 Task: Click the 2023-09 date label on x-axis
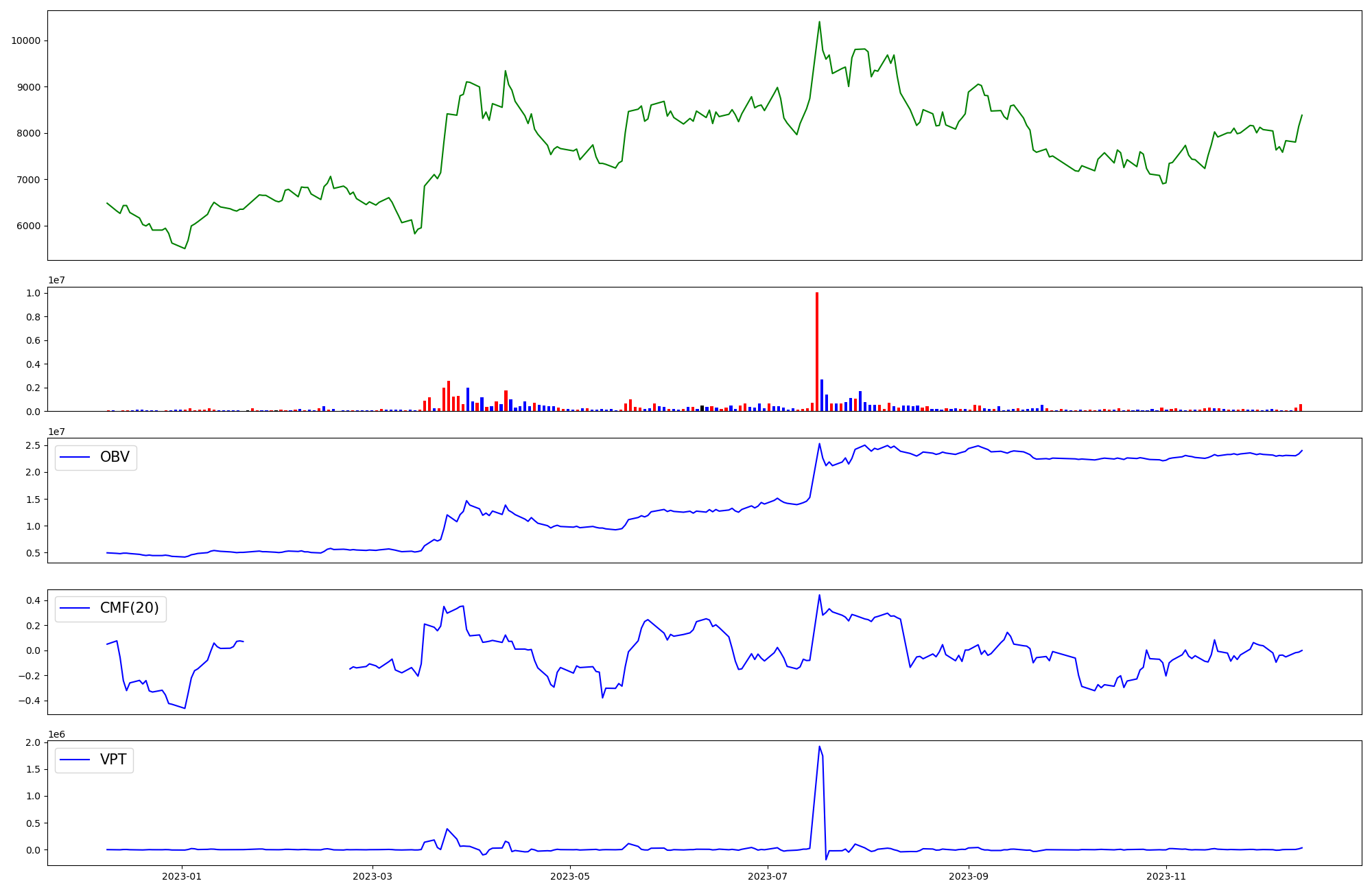tap(969, 876)
